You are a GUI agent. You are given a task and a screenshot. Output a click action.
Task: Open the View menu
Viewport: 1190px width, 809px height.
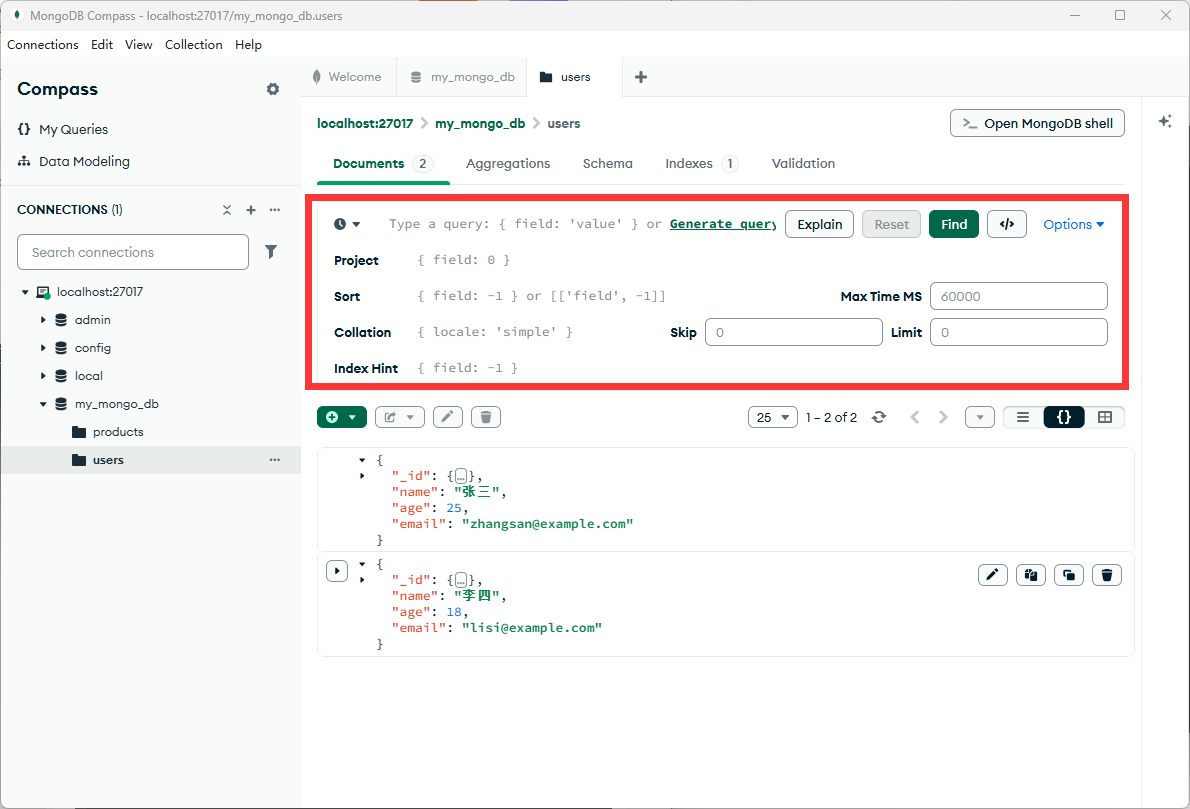(x=138, y=45)
